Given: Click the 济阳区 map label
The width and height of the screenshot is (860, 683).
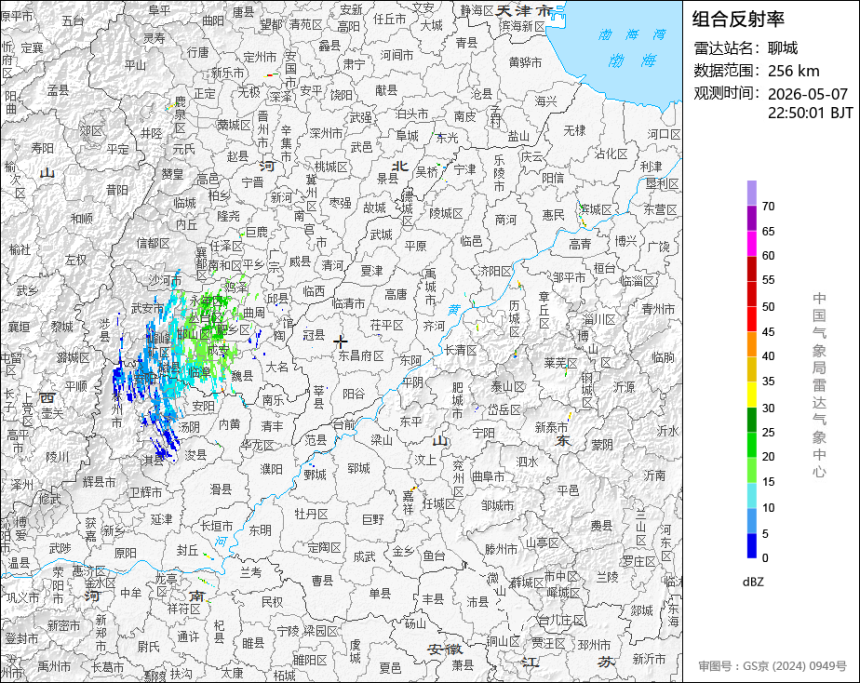Looking at the screenshot, I should pyautogui.click(x=494, y=270).
